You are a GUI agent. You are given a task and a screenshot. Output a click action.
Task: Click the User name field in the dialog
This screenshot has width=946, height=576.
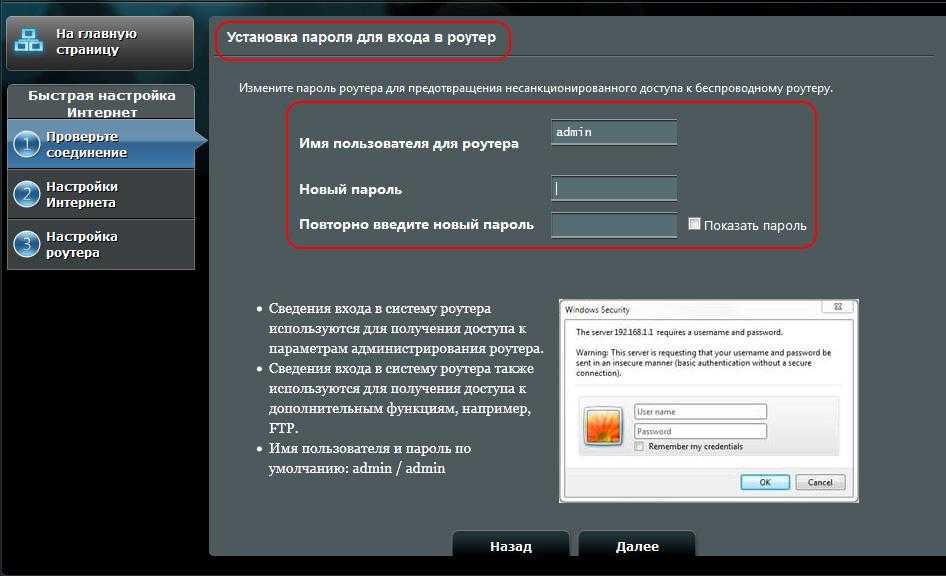[700, 412]
